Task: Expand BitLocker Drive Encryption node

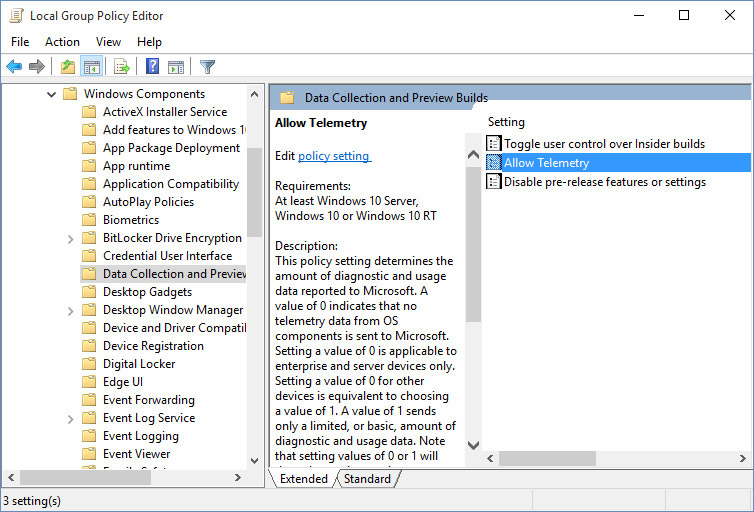Action: point(71,238)
